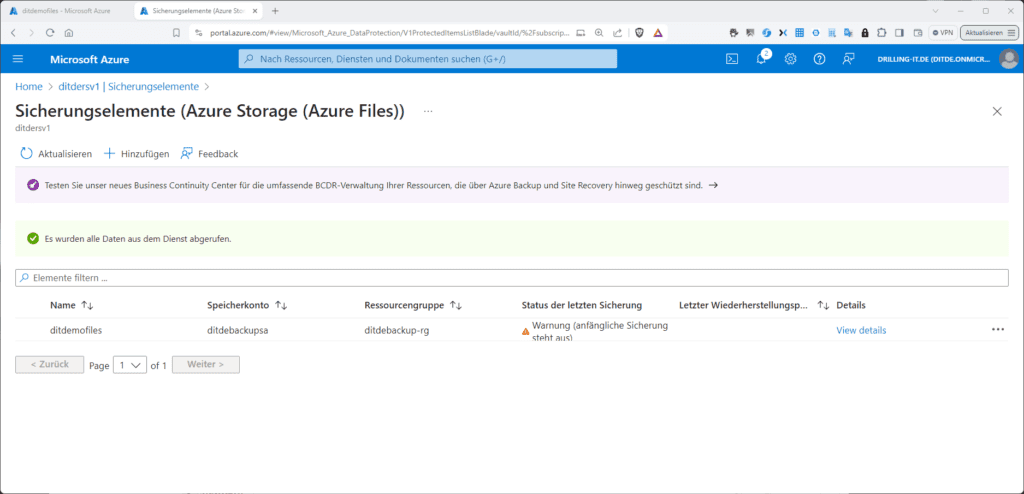
Task: Sort by Speicherkonto column arrows
Action: [281, 305]
